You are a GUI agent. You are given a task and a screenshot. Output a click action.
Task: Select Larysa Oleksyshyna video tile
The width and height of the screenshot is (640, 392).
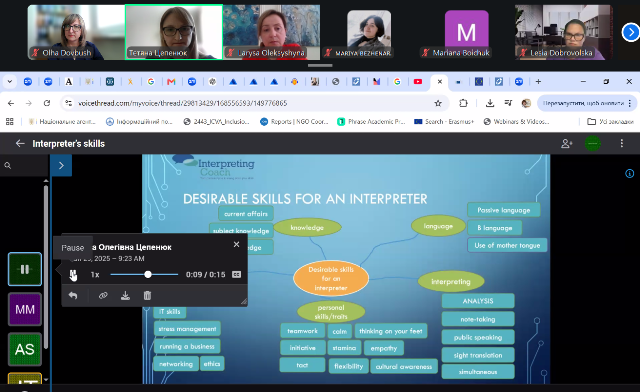271,32
